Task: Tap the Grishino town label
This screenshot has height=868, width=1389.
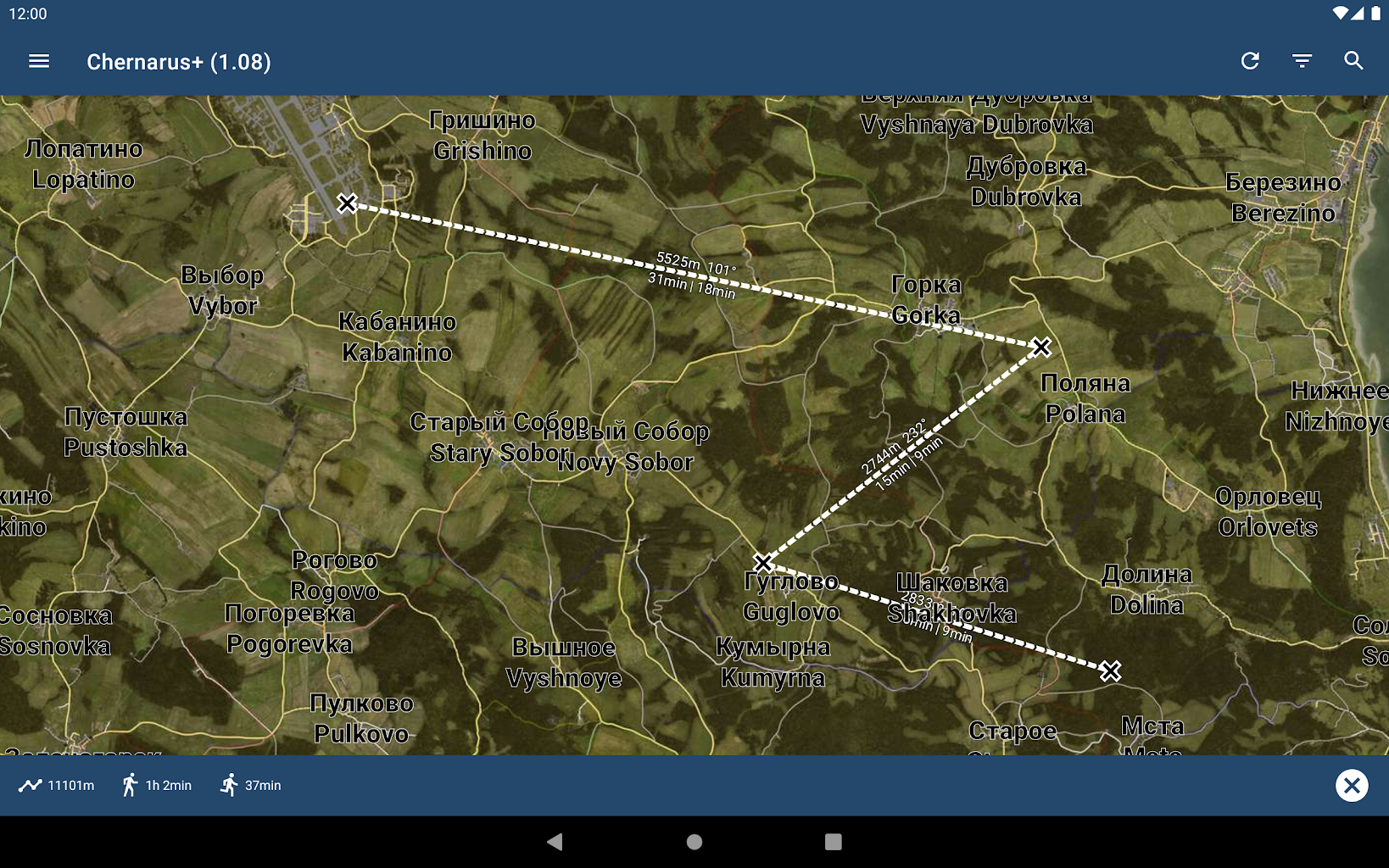Action: coord(483,136)
